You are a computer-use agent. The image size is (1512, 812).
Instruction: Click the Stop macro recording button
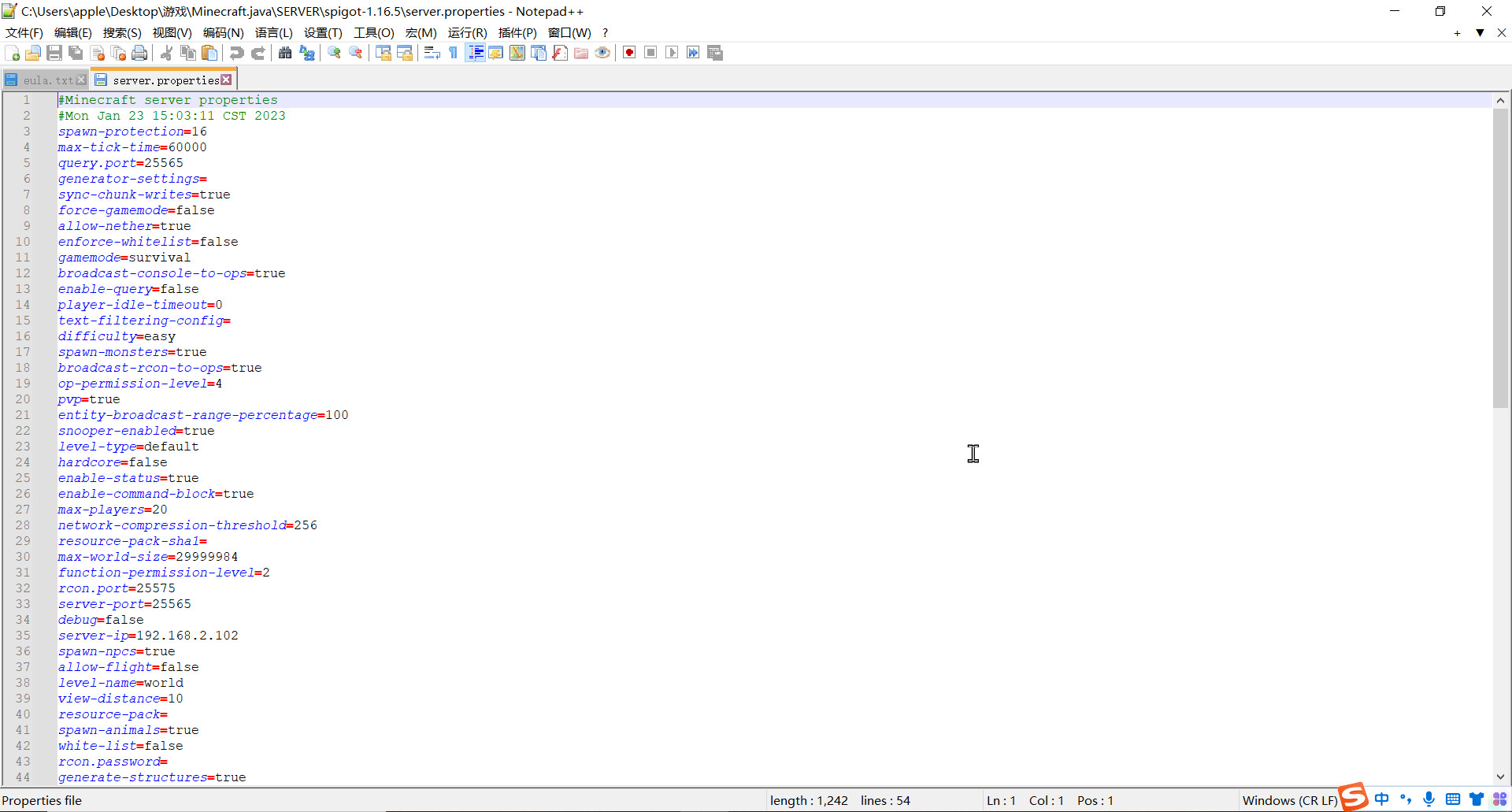click(650, 53)
